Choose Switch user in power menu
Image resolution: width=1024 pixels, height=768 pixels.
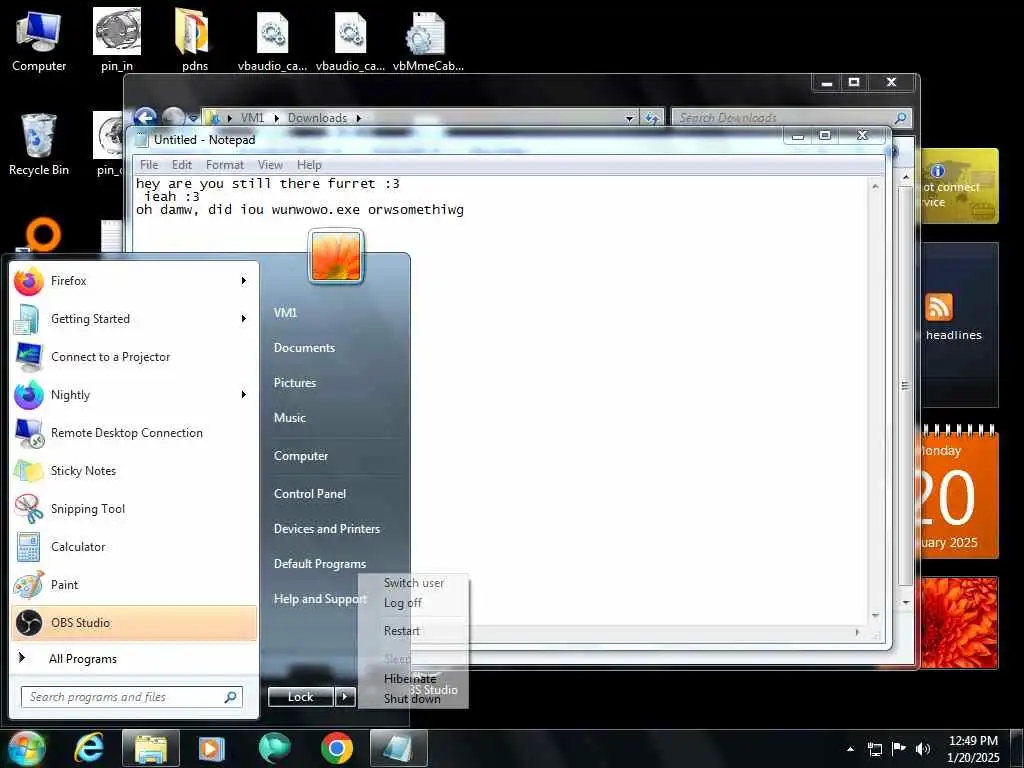coord(414,583)
